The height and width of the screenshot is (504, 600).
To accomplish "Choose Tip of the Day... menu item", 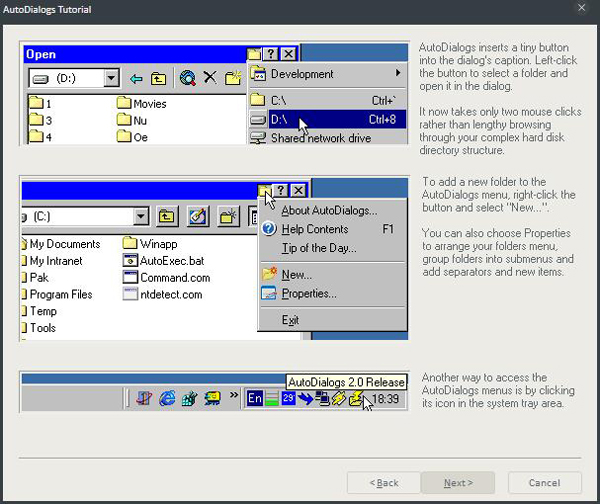I will click(332, 248).
